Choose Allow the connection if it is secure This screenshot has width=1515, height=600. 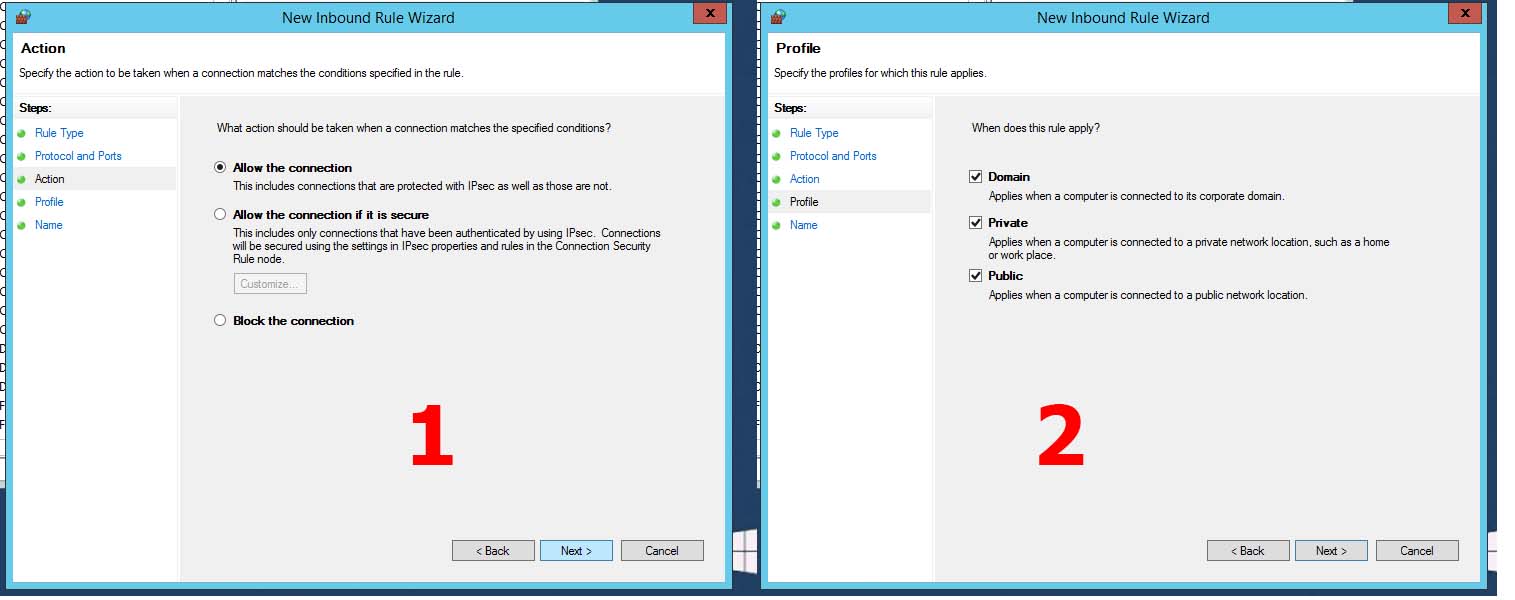(x=220, y=215)
